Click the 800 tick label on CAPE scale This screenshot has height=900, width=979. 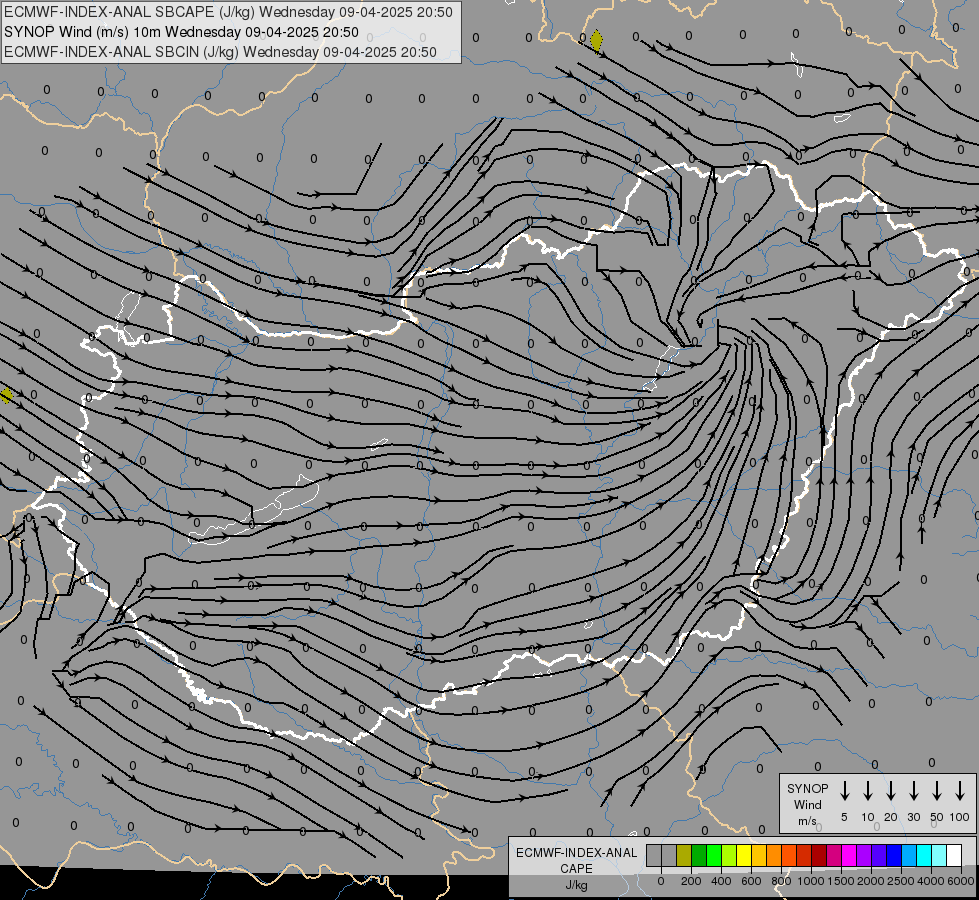click(x=781, y=881)
